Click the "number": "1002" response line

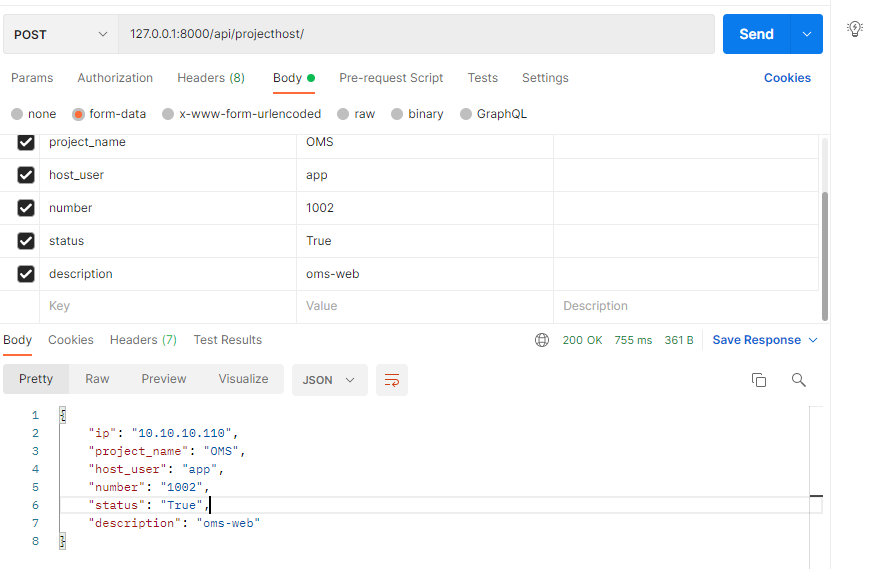click(x=149, y=487)
